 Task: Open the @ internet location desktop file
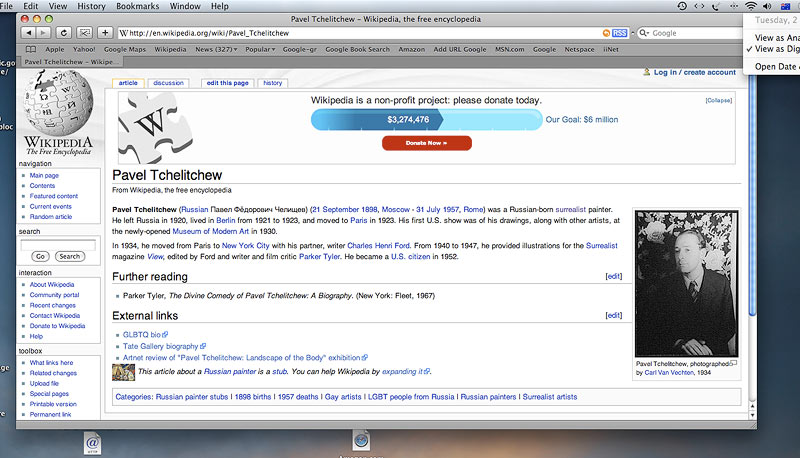(x=92, y=443)
